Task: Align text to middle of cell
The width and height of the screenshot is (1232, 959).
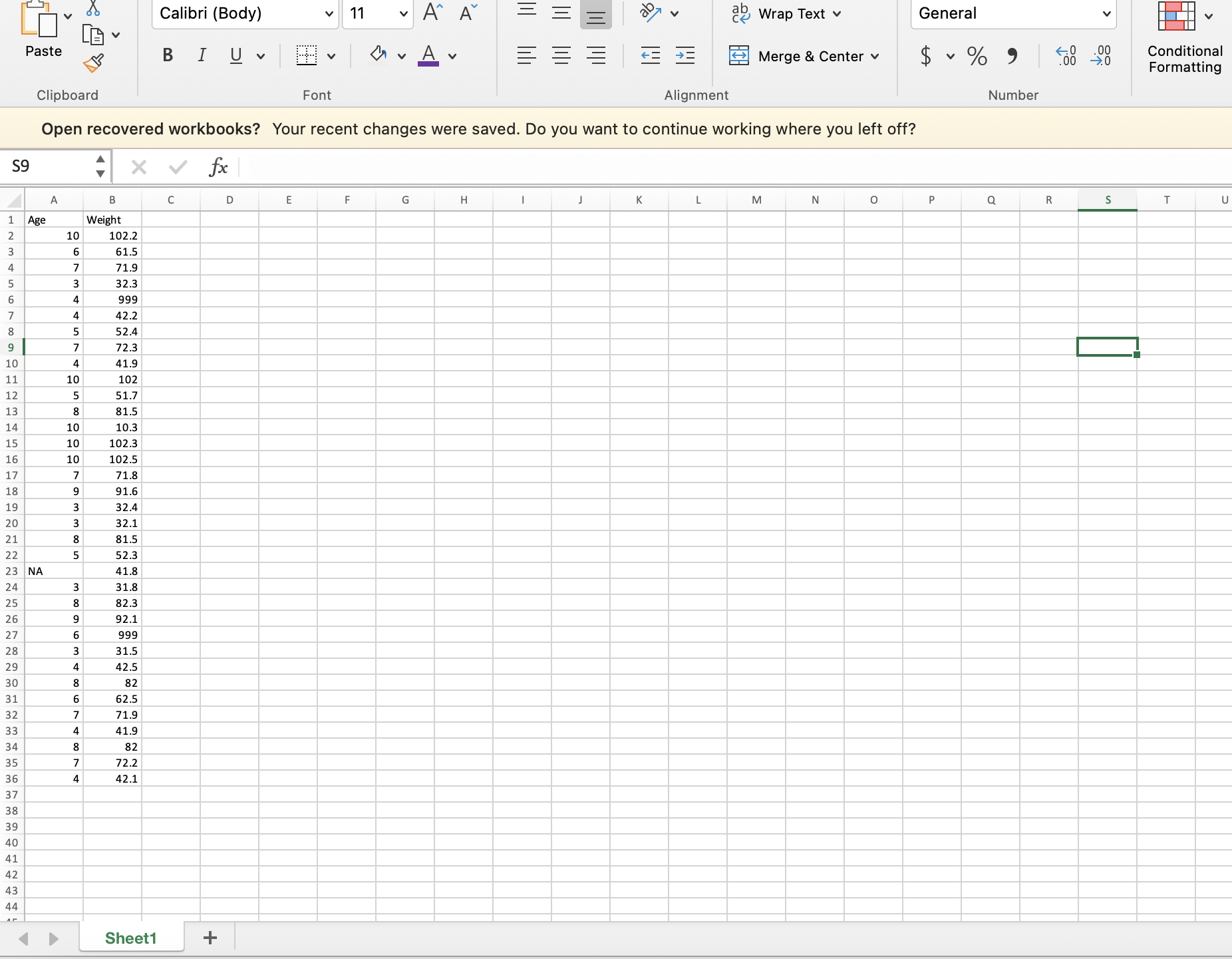Action: (561, 13)
